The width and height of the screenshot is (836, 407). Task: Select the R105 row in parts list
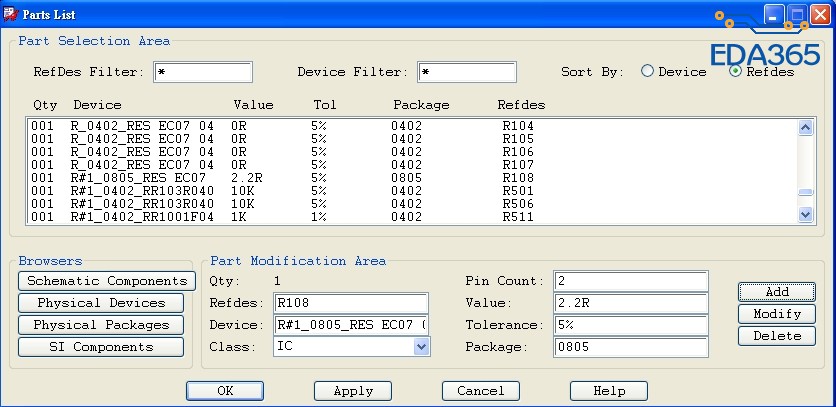point(412,139)
